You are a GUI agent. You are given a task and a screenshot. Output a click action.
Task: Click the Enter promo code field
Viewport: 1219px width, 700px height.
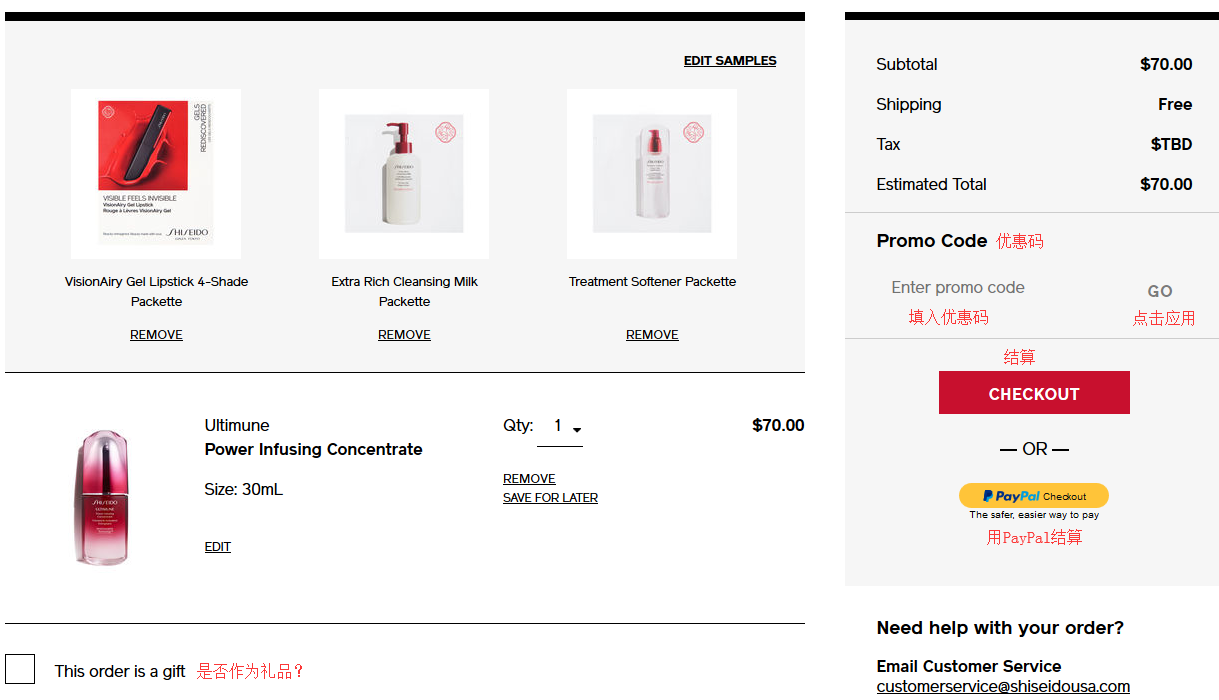(990, 288)
